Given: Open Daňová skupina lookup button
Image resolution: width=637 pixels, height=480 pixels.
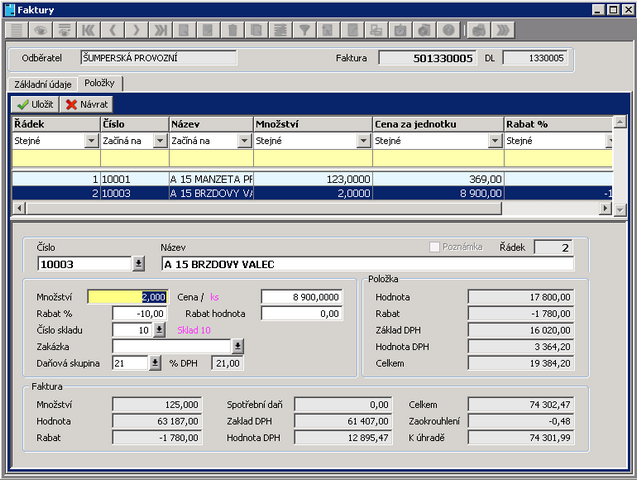Looking at the screenshot, I should point(156,363).
